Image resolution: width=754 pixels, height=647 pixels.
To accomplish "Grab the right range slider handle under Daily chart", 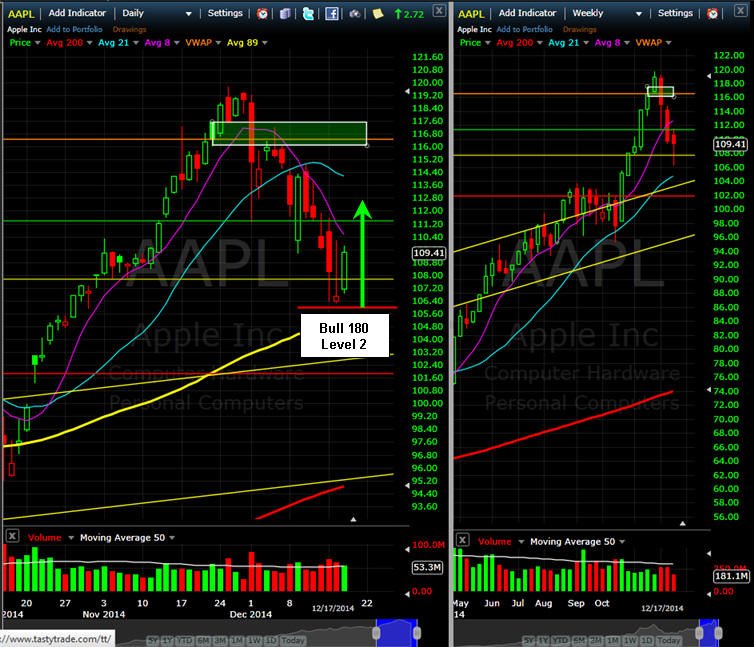I will click(417, 633).
